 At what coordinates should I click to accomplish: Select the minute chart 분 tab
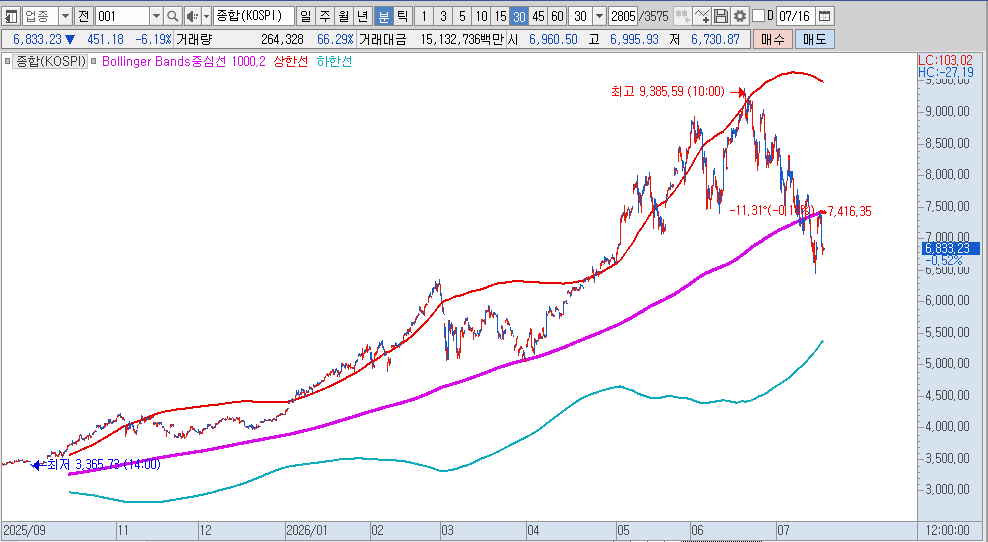coord(382,16)
